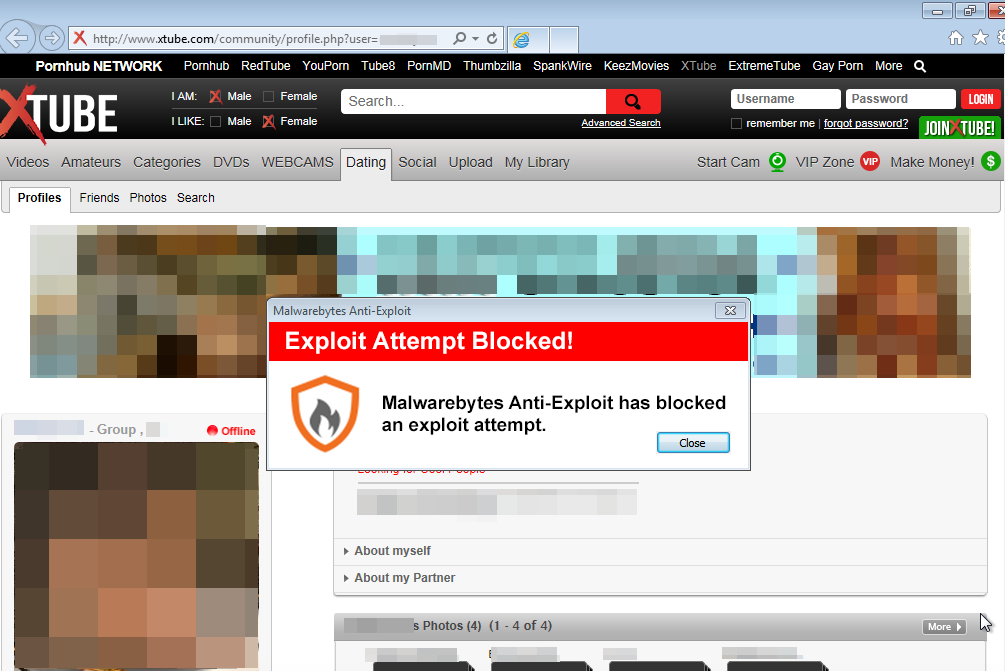Click the refresh icon in address bar
This screenshot has width=1005, height=671.
pyautogui.click(x=492, y=39)
